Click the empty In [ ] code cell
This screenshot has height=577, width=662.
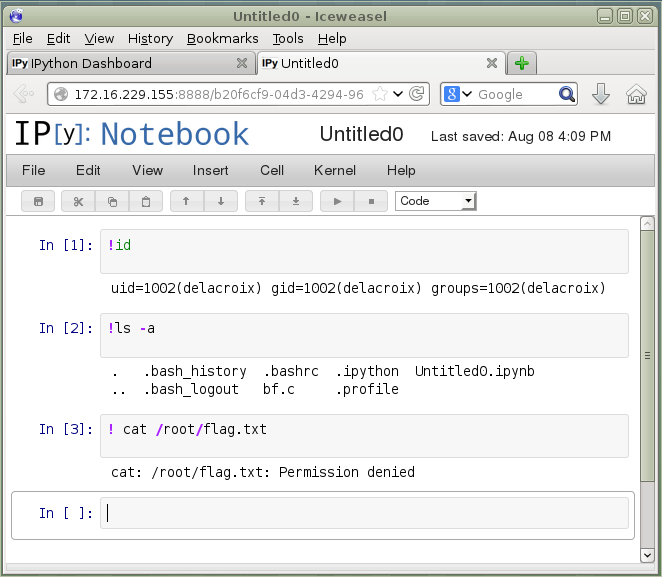[x=364, y=513]
